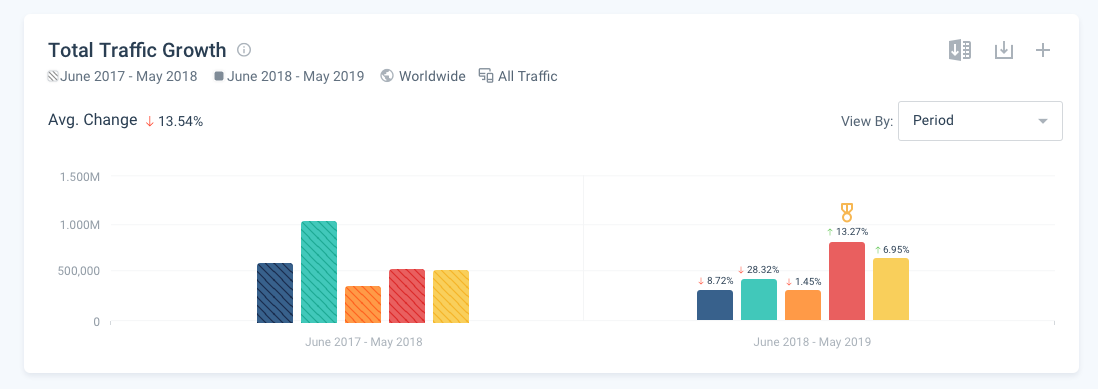The image size is (1098, 389).
Task: Click the June 2018 - May 2019 legend text
Action: [296, 76]
